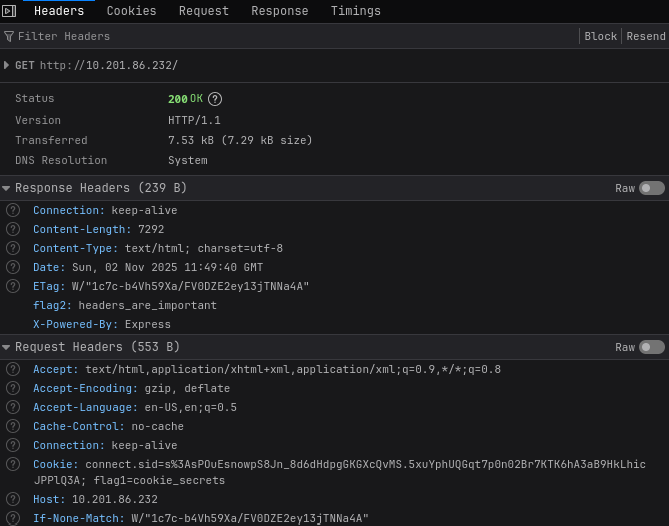The image size is (669, 526).
Task: Enable Raw view for Request Headers
Action: coord(651,347)
